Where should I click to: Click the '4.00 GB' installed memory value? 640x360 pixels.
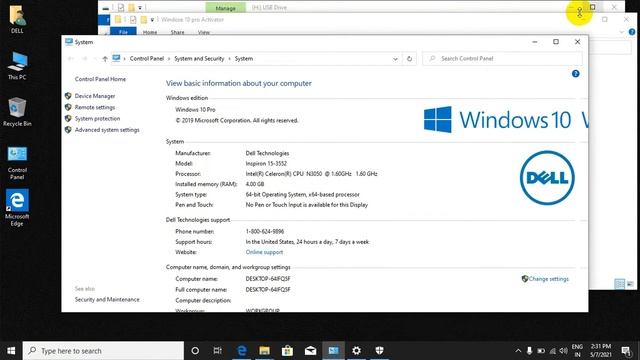pyautogui.click(x=255, y=184)
